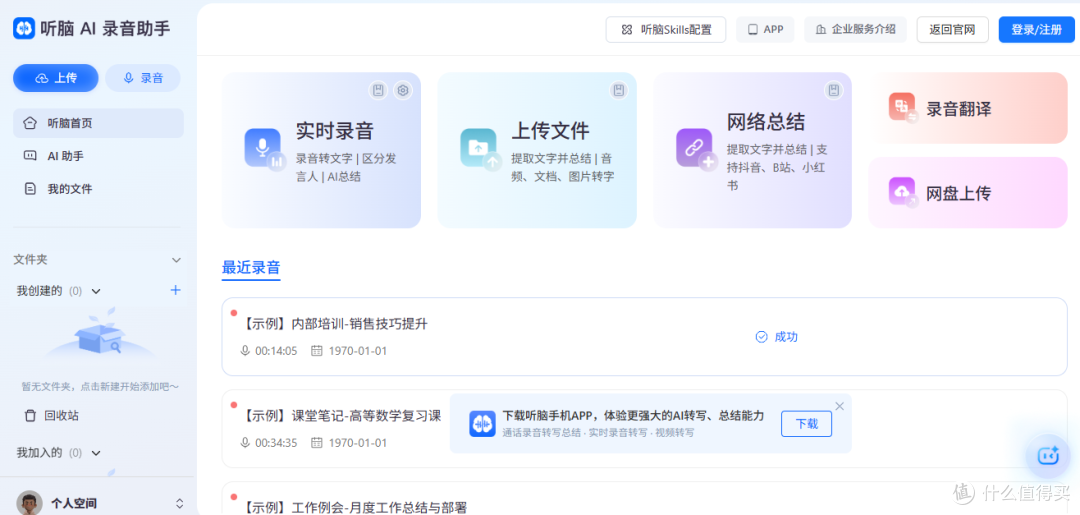Open the 网络总结 card
The width and height of the screenshot is (1080, 515).
tap(752, 150)
